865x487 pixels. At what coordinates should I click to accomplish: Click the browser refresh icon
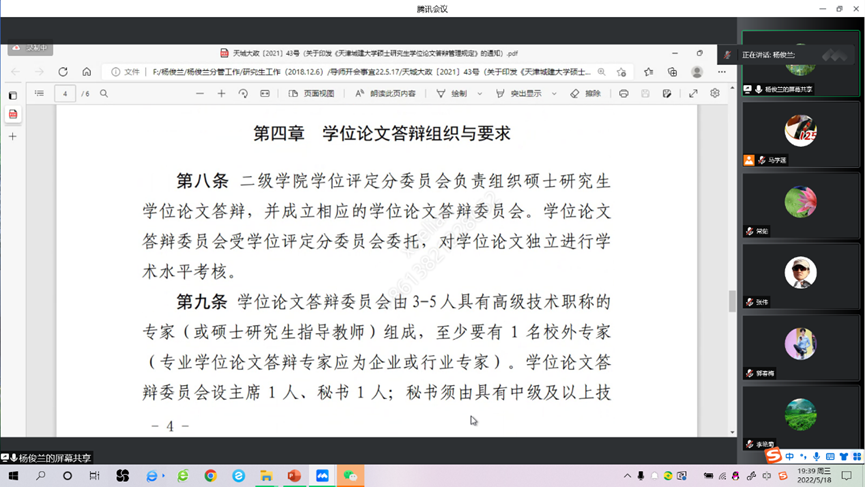[63, 72]
